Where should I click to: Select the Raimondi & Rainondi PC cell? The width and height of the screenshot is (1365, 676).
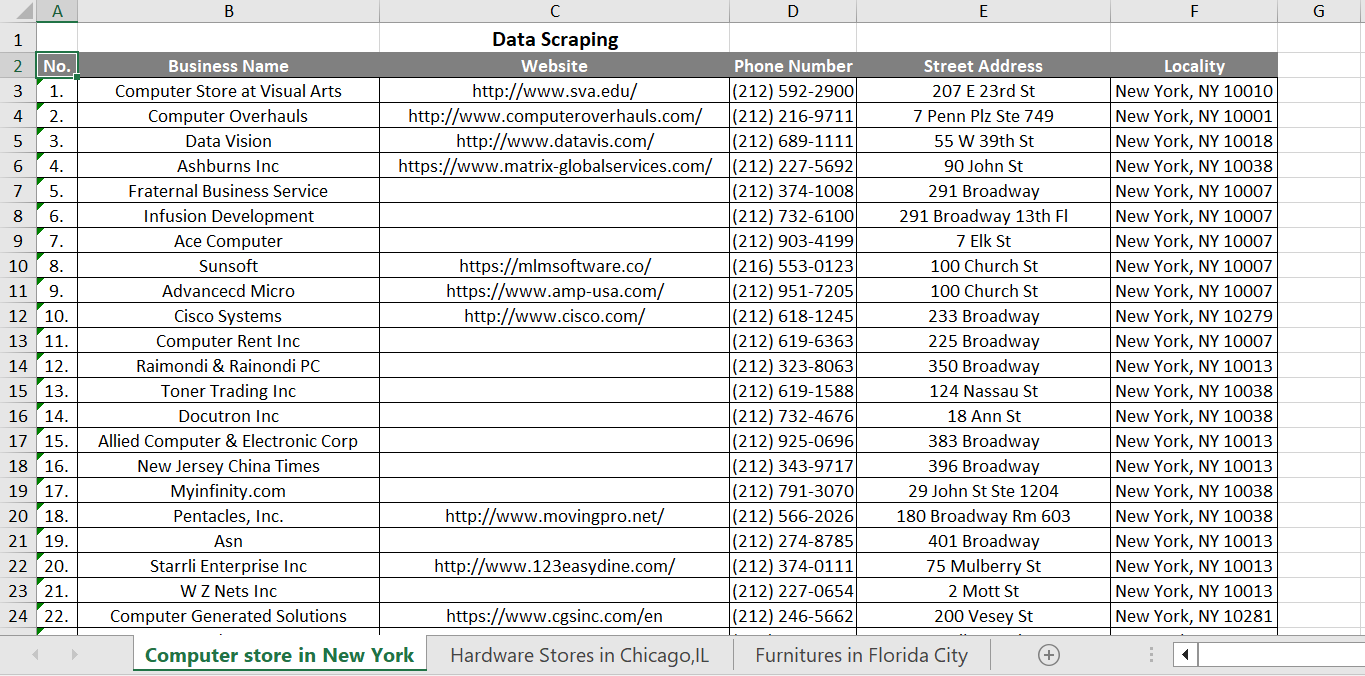228,366
